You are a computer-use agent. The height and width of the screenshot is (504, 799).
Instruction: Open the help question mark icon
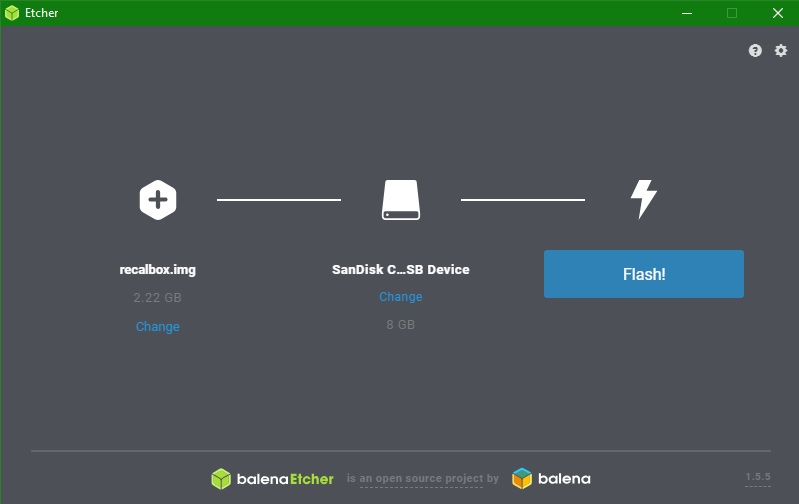pos(755,50)
